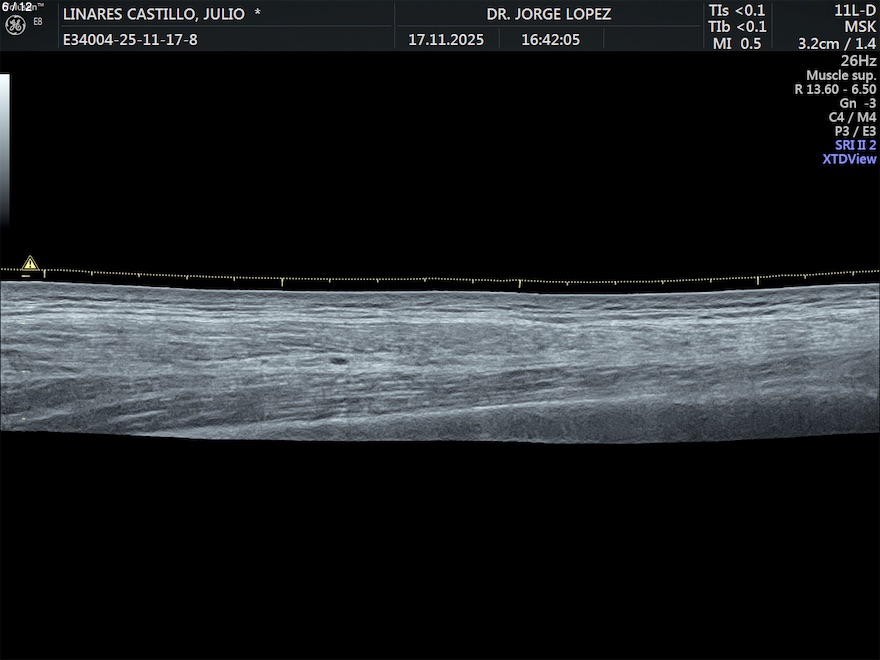Click the blue SRI II 2 label

coord(855,145)
